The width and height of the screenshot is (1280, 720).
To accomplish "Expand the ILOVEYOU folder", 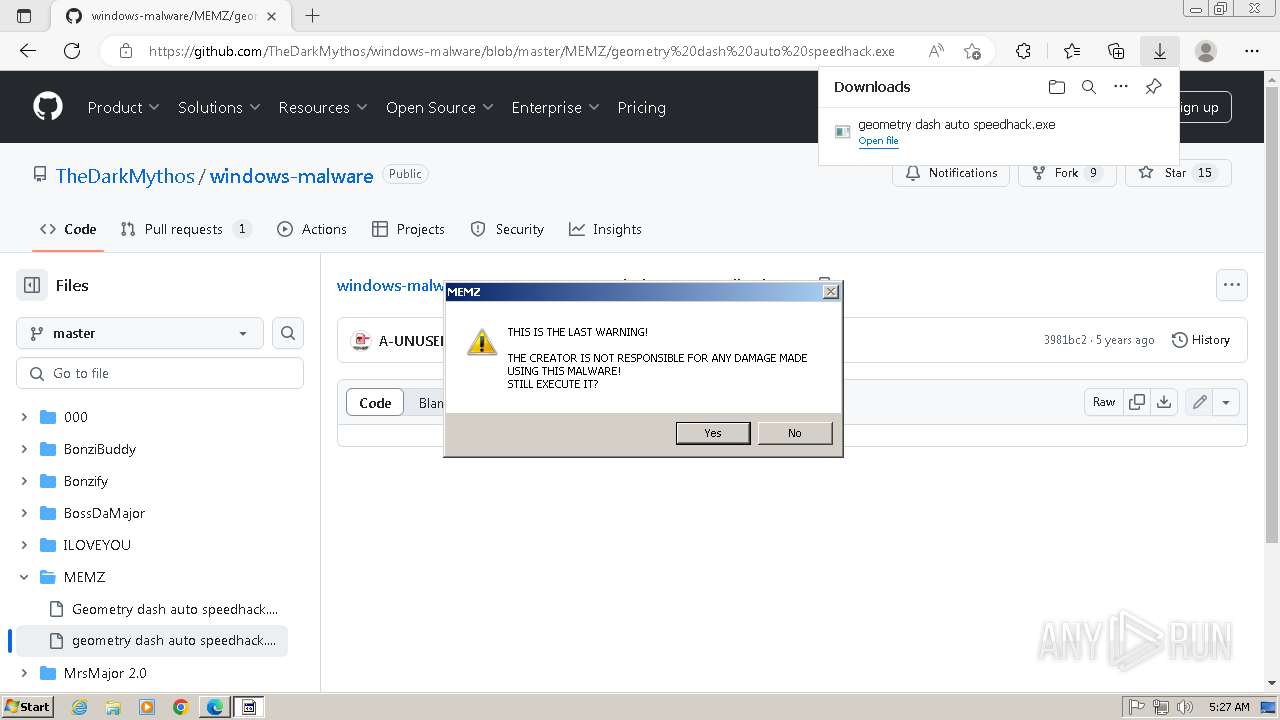I will coord(25,545).
